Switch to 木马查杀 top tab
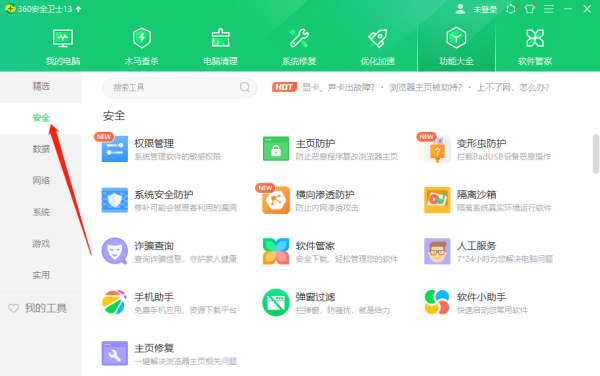 point(142,46)
